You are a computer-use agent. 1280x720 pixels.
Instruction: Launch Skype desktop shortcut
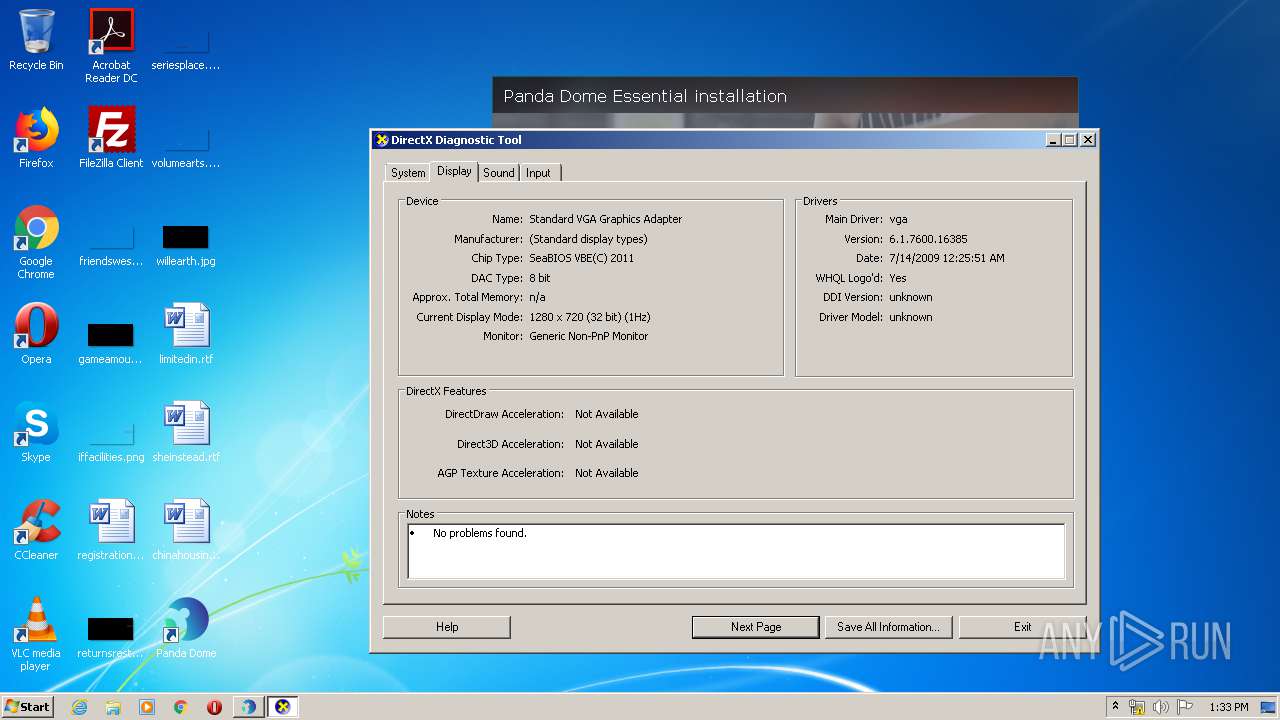coord(36,432)
